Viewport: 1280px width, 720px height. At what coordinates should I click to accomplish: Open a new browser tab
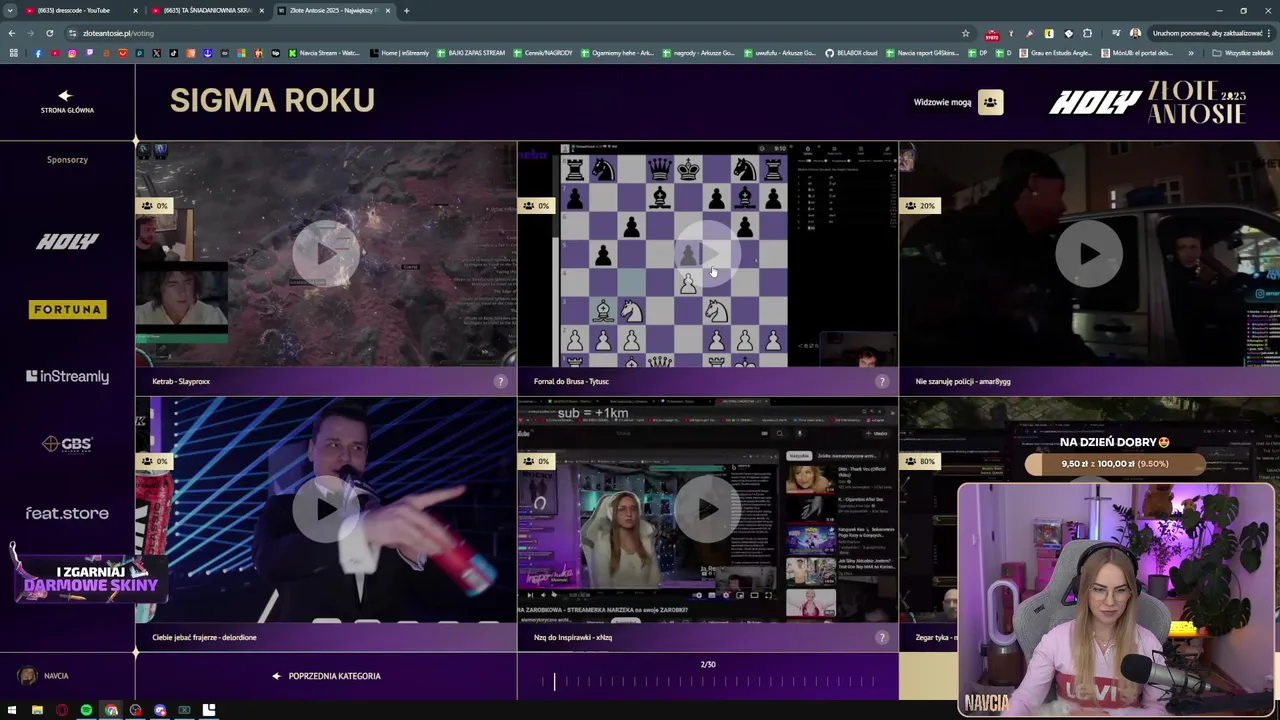pyautogui.click(x=406, y=10)
